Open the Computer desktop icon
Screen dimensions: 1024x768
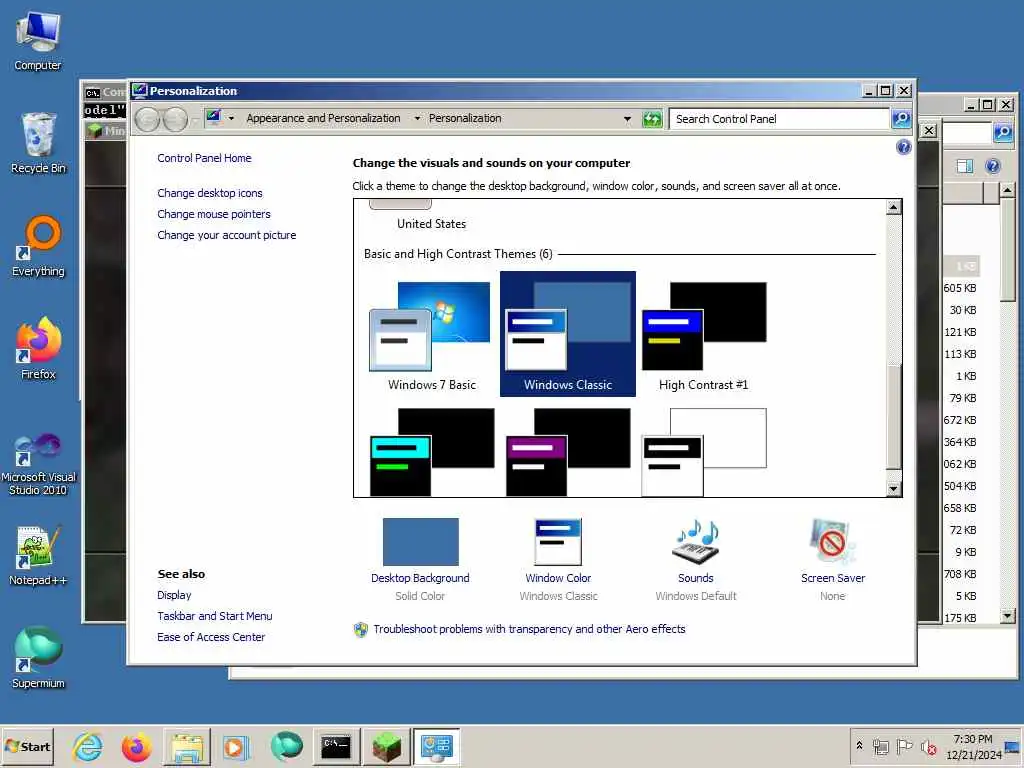click(38, 41)
